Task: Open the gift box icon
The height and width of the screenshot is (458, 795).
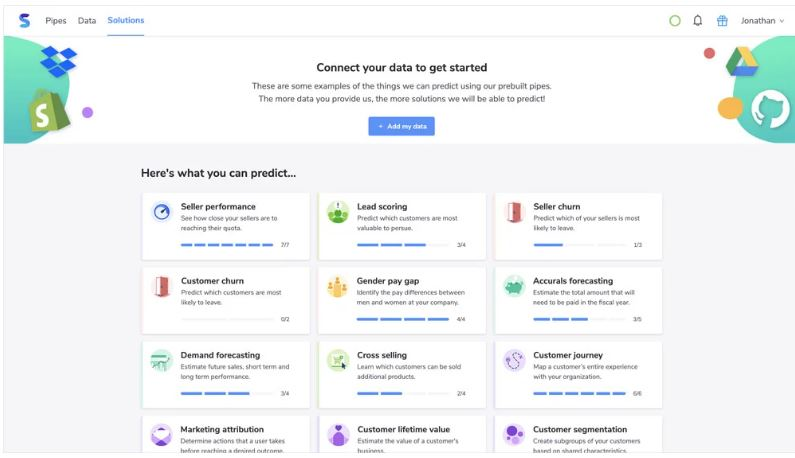Action: [722, 21]
